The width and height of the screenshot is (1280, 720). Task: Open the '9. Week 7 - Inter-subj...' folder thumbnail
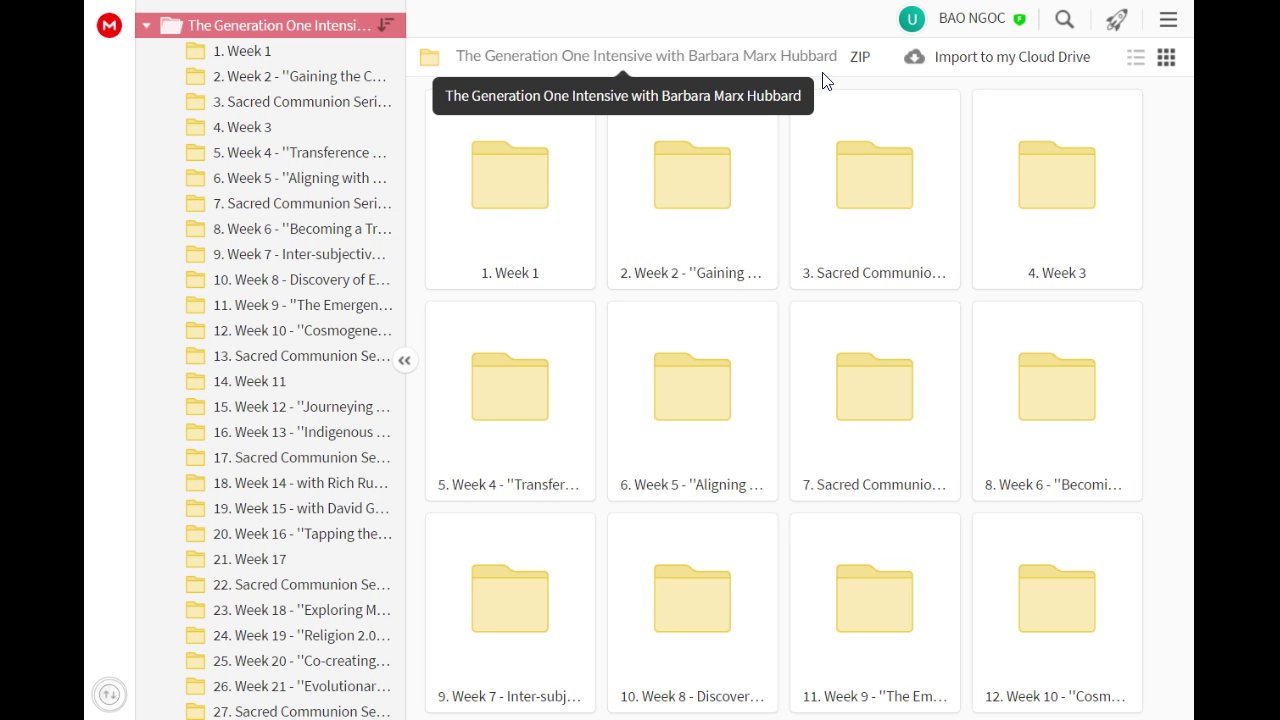(x=510, y=613)
